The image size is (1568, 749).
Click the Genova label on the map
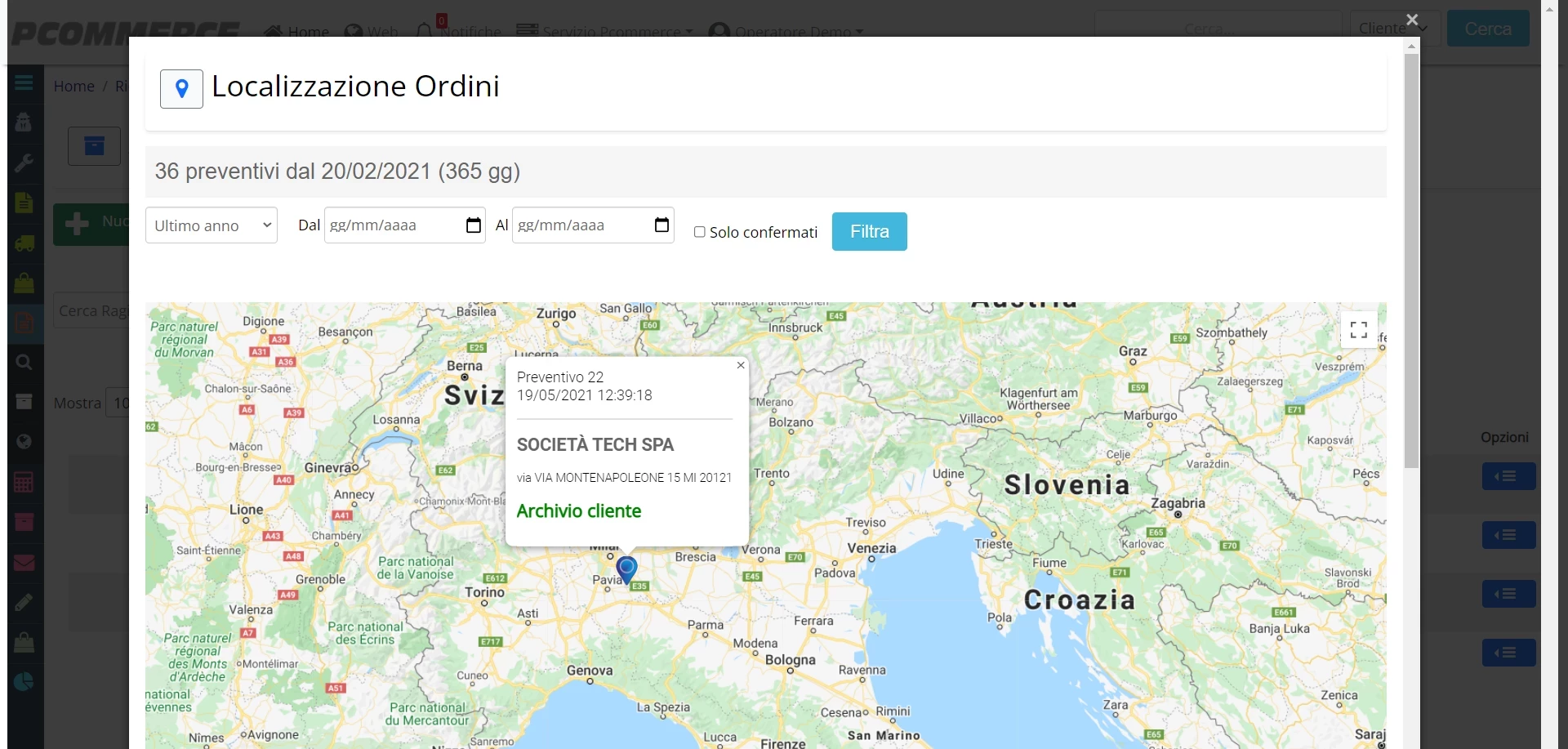click(590, 671)
